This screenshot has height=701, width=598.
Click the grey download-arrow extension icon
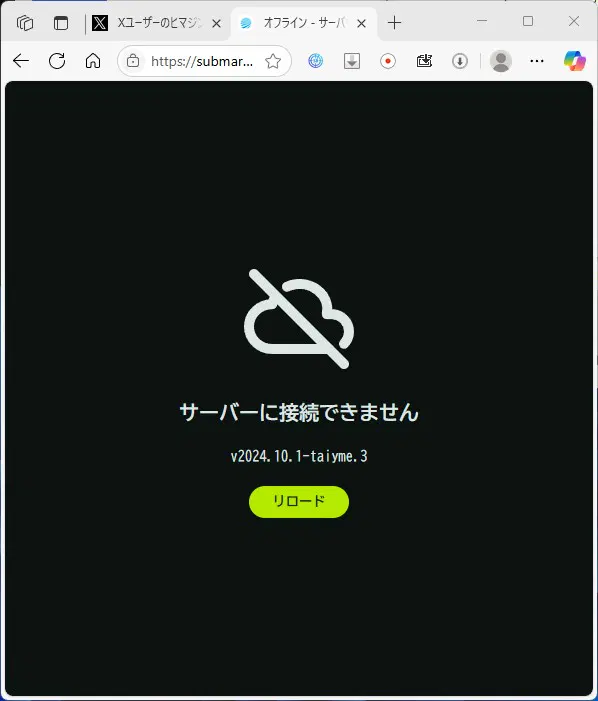click(352, 61)
